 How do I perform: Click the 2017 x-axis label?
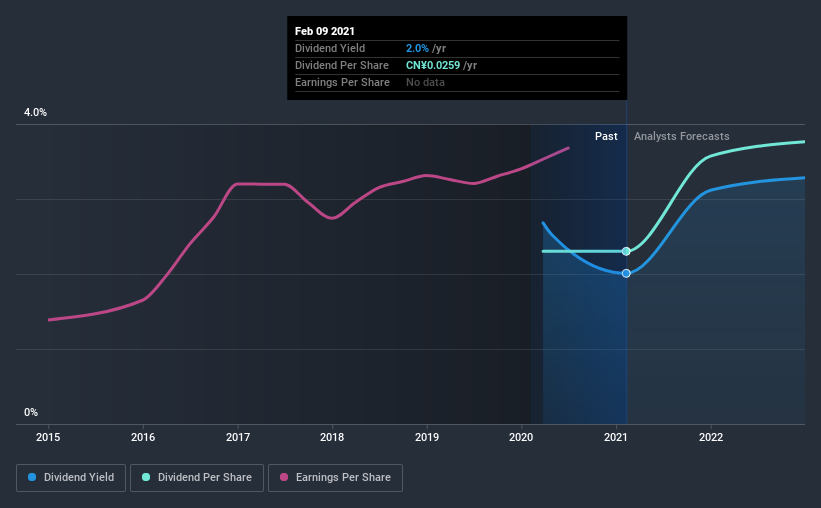pos(238,437)
